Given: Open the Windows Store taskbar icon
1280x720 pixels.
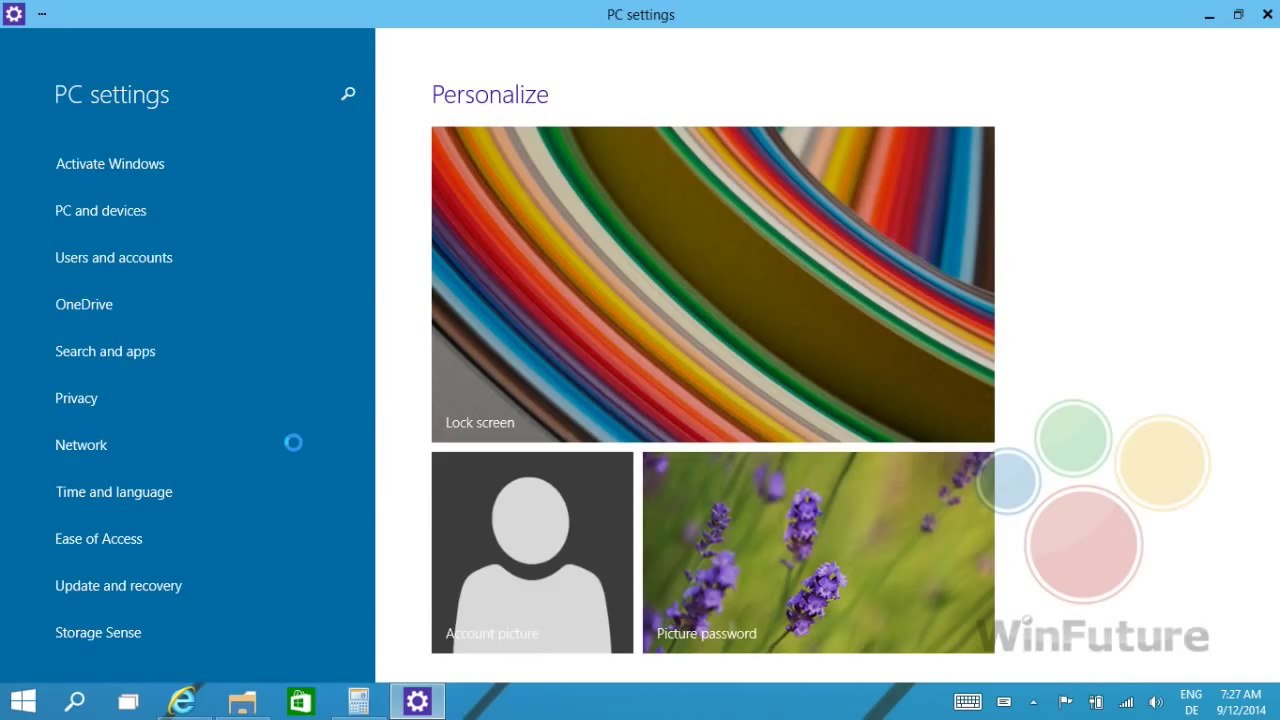Looking at the screenshot, I should coord(300,701).
